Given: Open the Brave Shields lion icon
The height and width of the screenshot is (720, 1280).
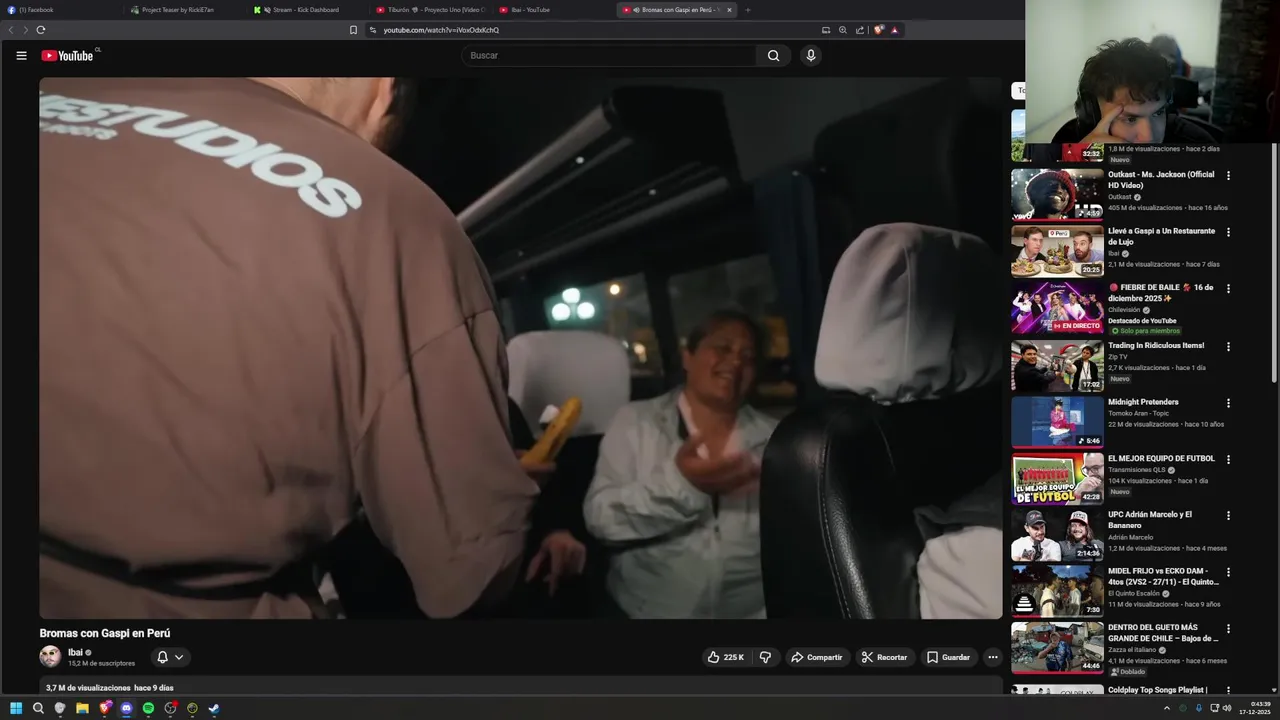Looking at the screenshot, I should tap(879, 30).
